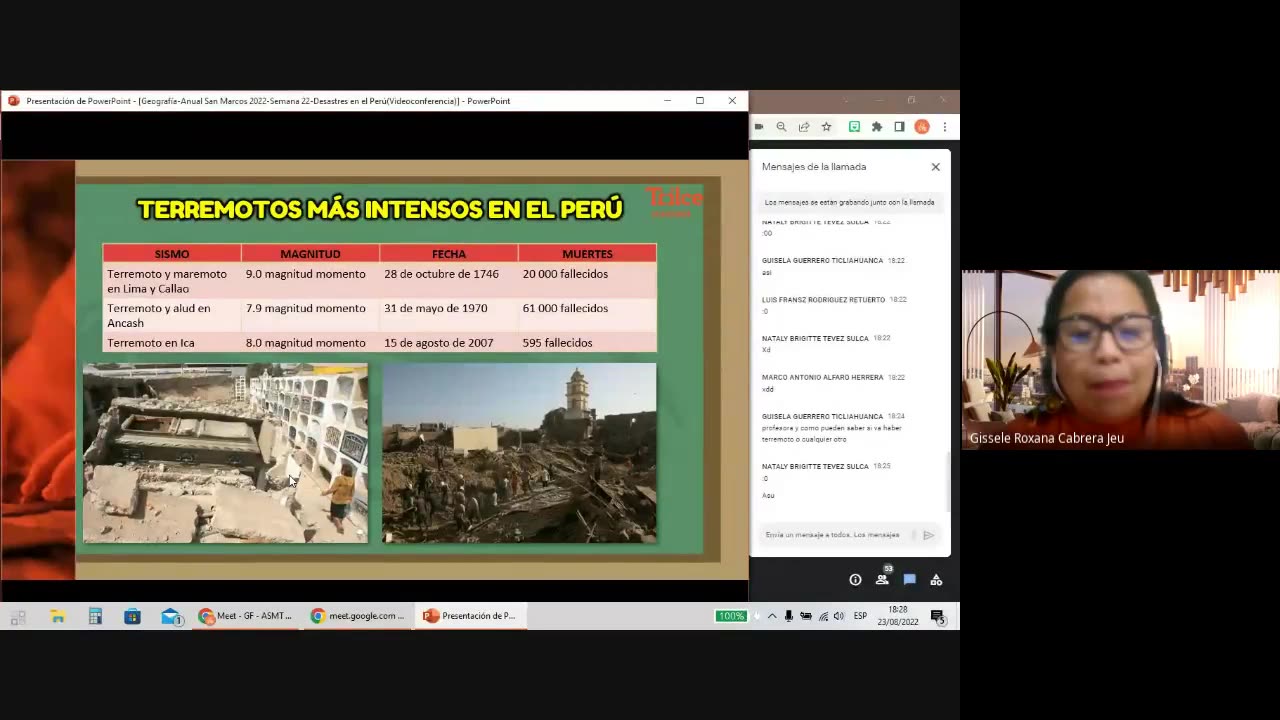
Task: Click the send message arrow icon
Action: [929, 535]
